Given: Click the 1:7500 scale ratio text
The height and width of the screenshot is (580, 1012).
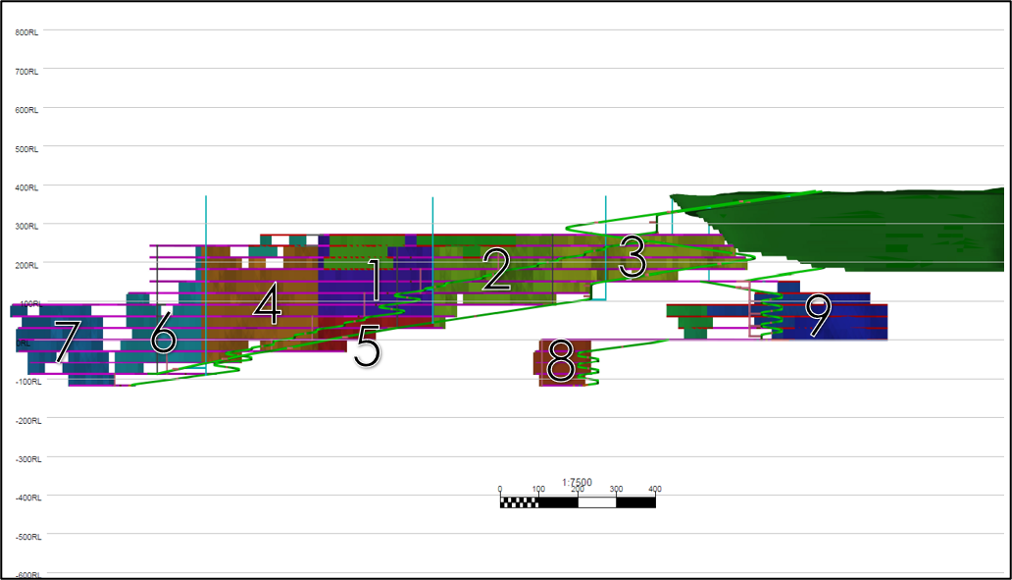Looking at the screenshot, I should click(x=577, y=482).
